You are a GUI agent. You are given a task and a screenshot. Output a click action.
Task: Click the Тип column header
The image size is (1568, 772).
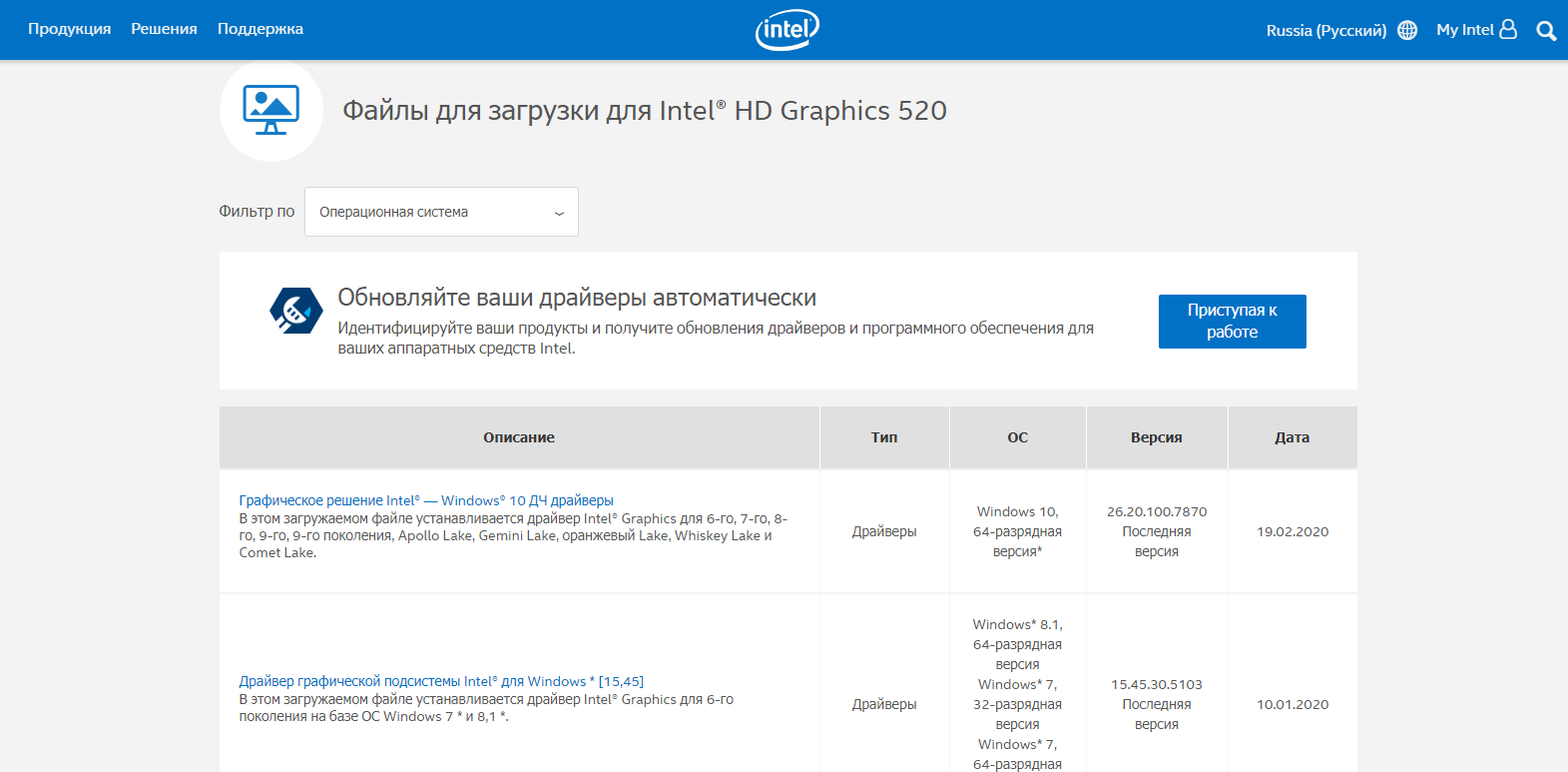coord(883,437)
